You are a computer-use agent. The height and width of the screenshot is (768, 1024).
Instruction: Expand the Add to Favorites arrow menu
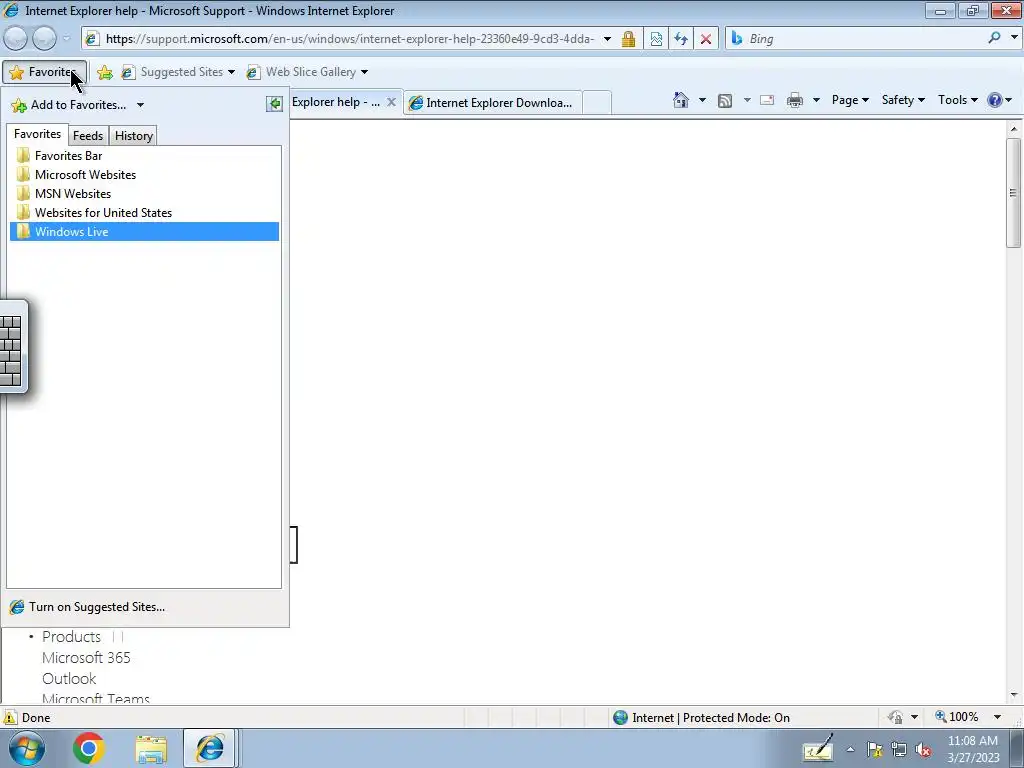(140, 105)
